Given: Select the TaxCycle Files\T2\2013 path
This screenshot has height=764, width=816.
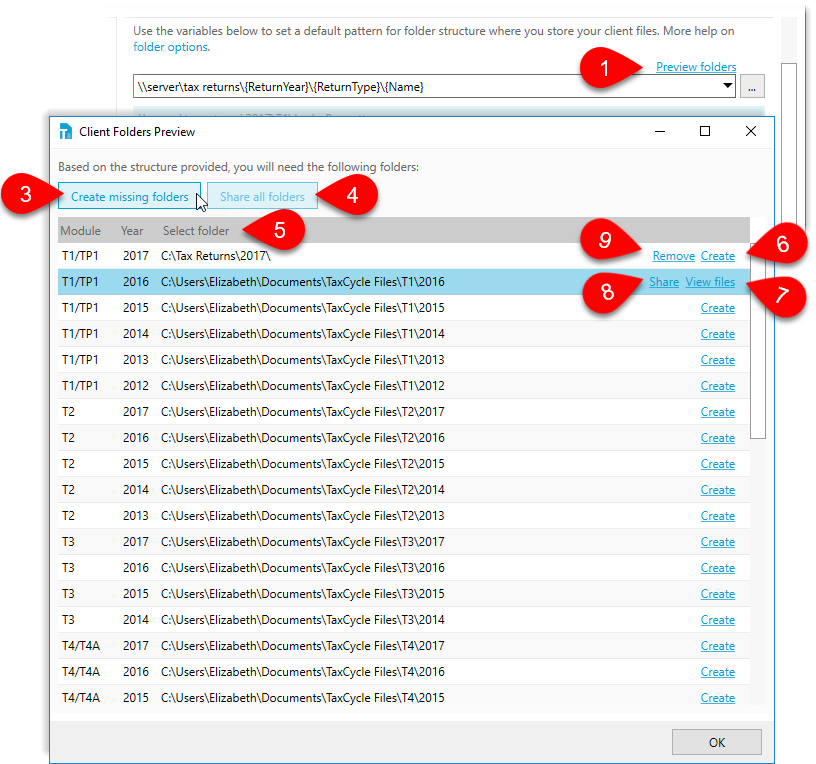Looking at the screenshot, I should coord(303,516).
